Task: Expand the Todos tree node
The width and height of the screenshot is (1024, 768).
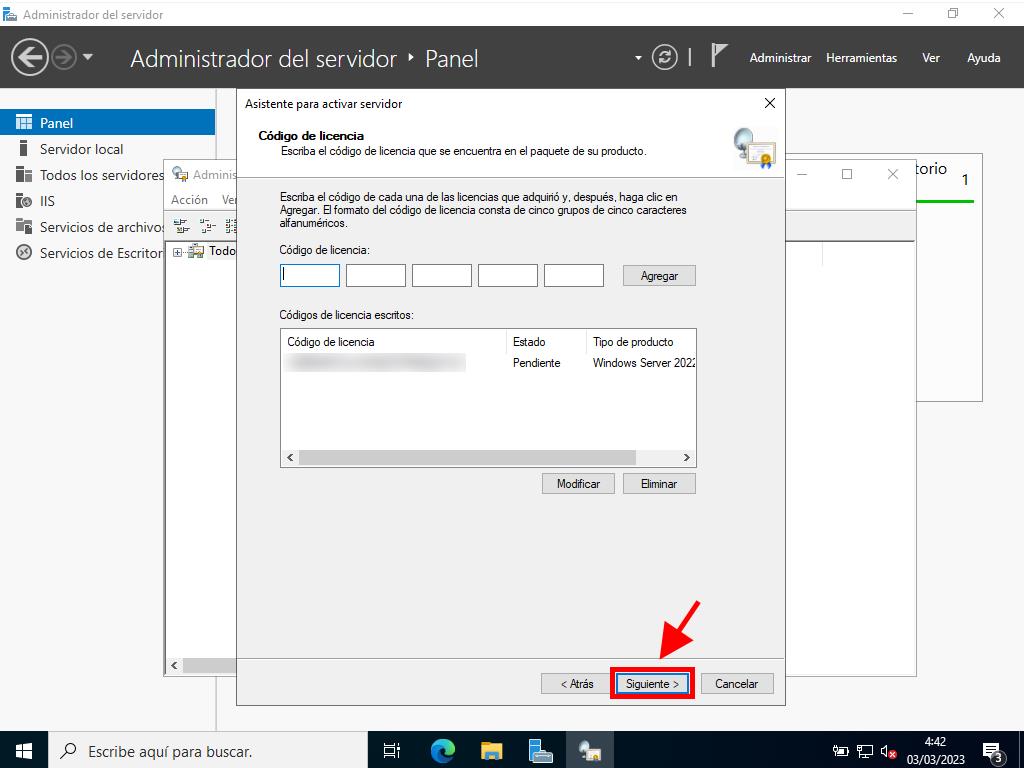Action: (x=178, y=252)
